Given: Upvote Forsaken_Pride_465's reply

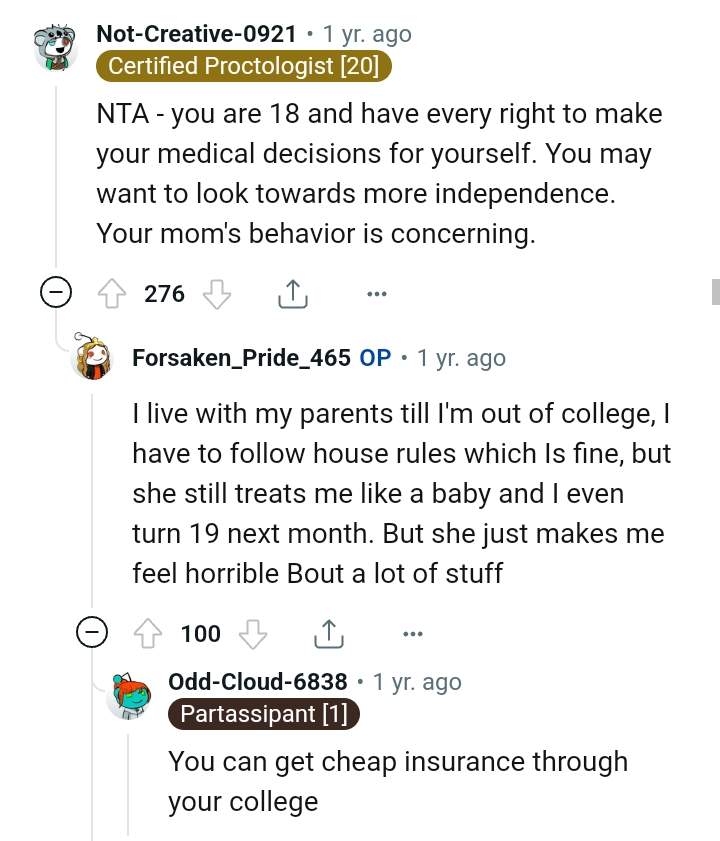Looking at the screenshot, I should pyautogui.click(x=149, y=633).
